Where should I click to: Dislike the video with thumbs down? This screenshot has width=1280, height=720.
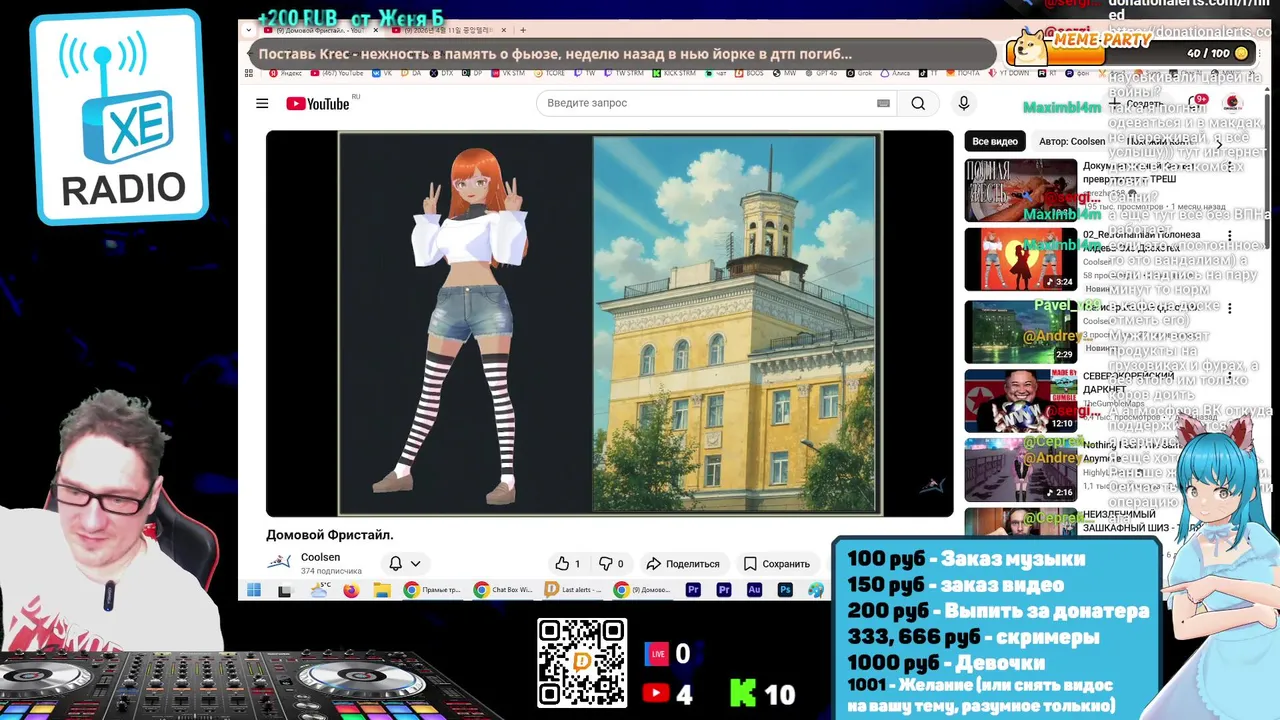tap(610, 564)
